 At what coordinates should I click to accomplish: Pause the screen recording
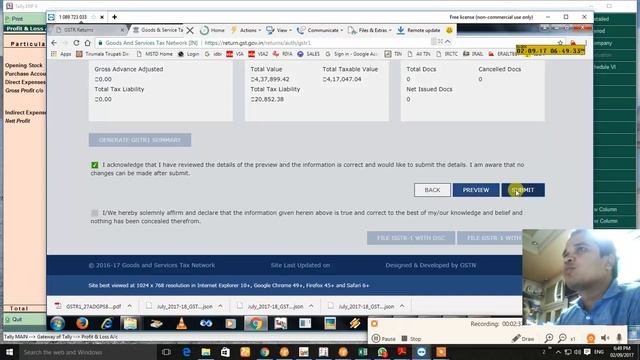(x=384, y=339)
